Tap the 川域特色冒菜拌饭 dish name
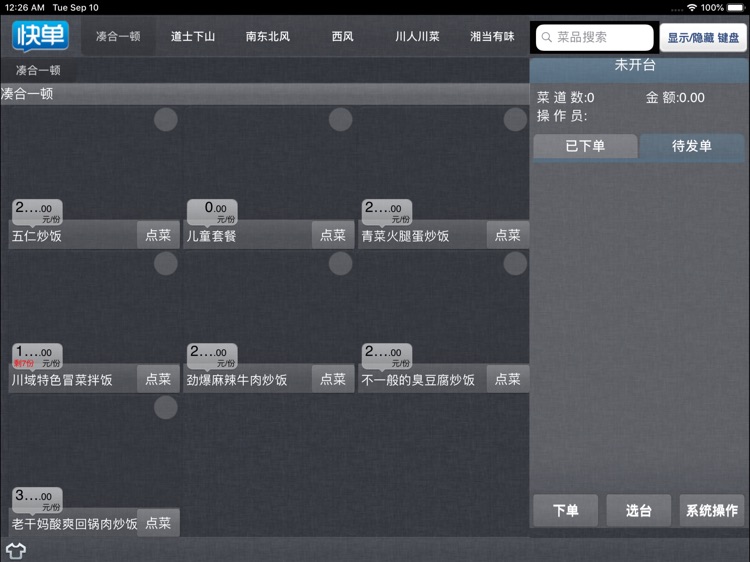 [62, 380]
